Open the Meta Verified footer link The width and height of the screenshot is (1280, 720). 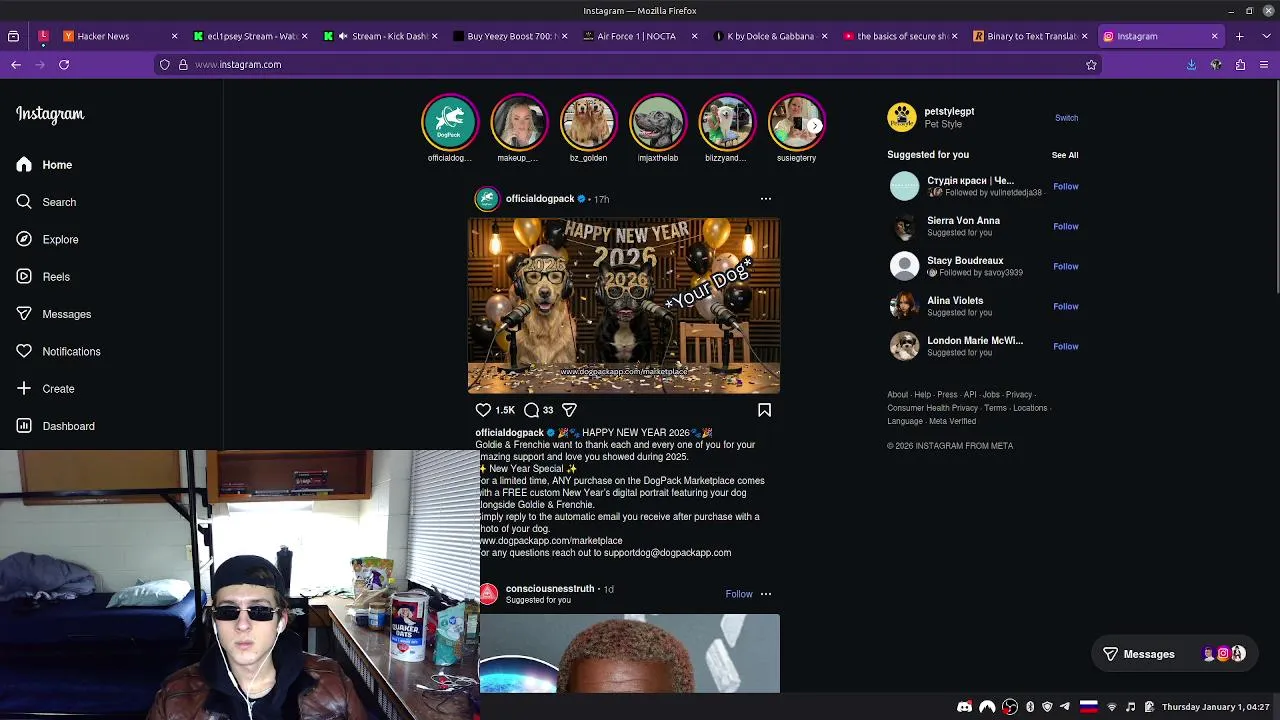point(952,421)
